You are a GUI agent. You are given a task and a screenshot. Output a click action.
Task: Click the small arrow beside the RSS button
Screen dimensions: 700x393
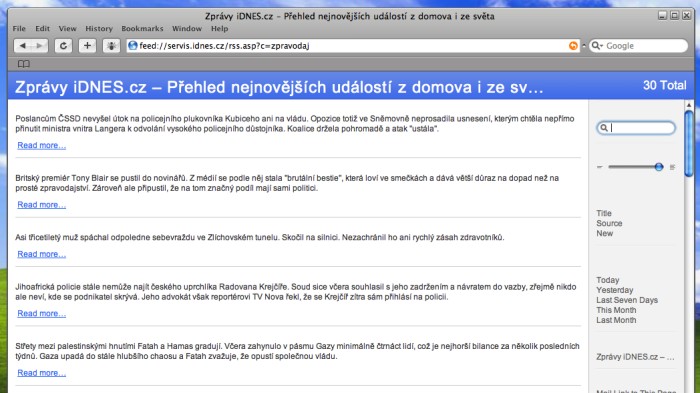(x=583, y=46)
